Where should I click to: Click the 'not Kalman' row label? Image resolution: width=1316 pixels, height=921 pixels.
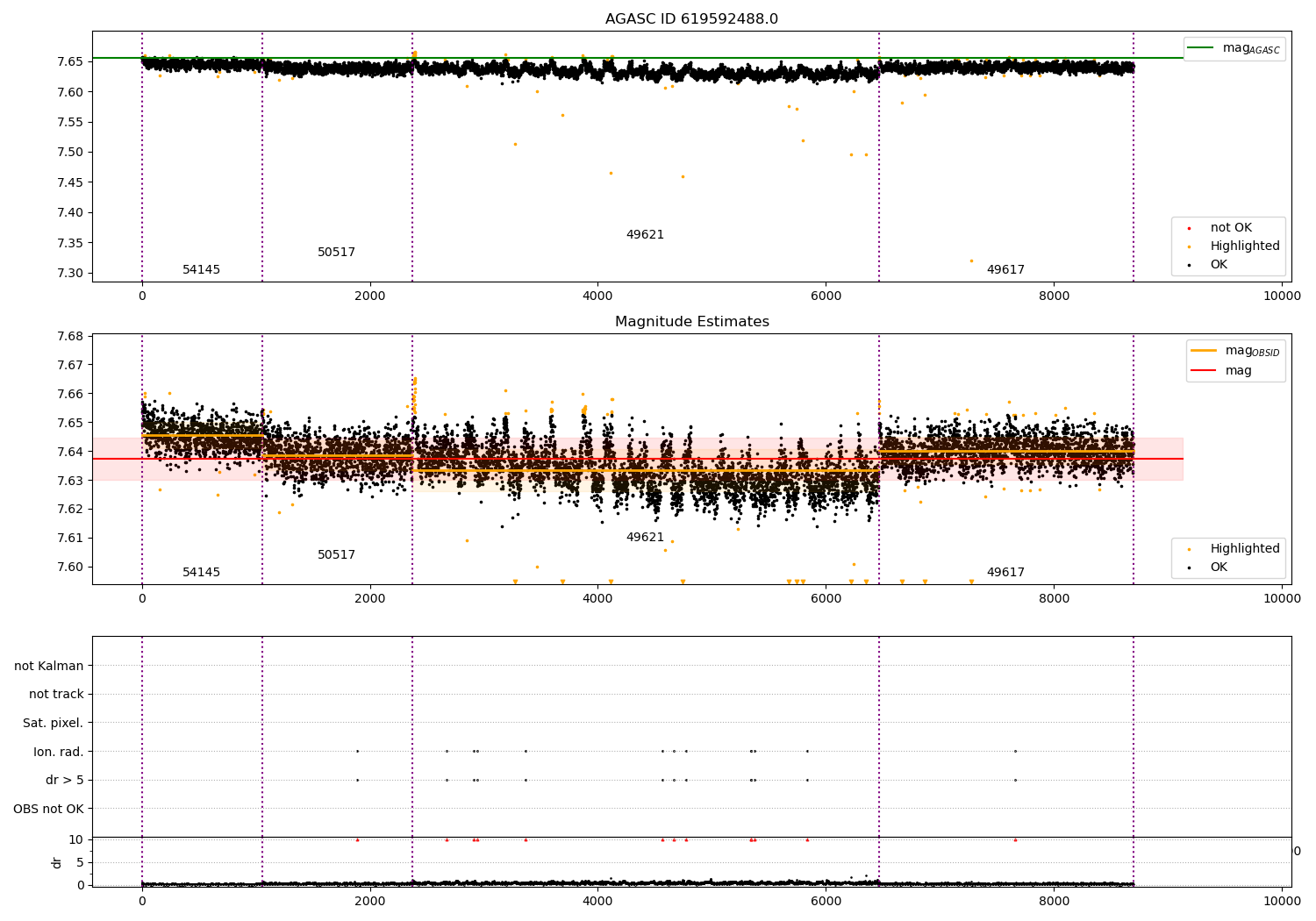tap(49, 666)
